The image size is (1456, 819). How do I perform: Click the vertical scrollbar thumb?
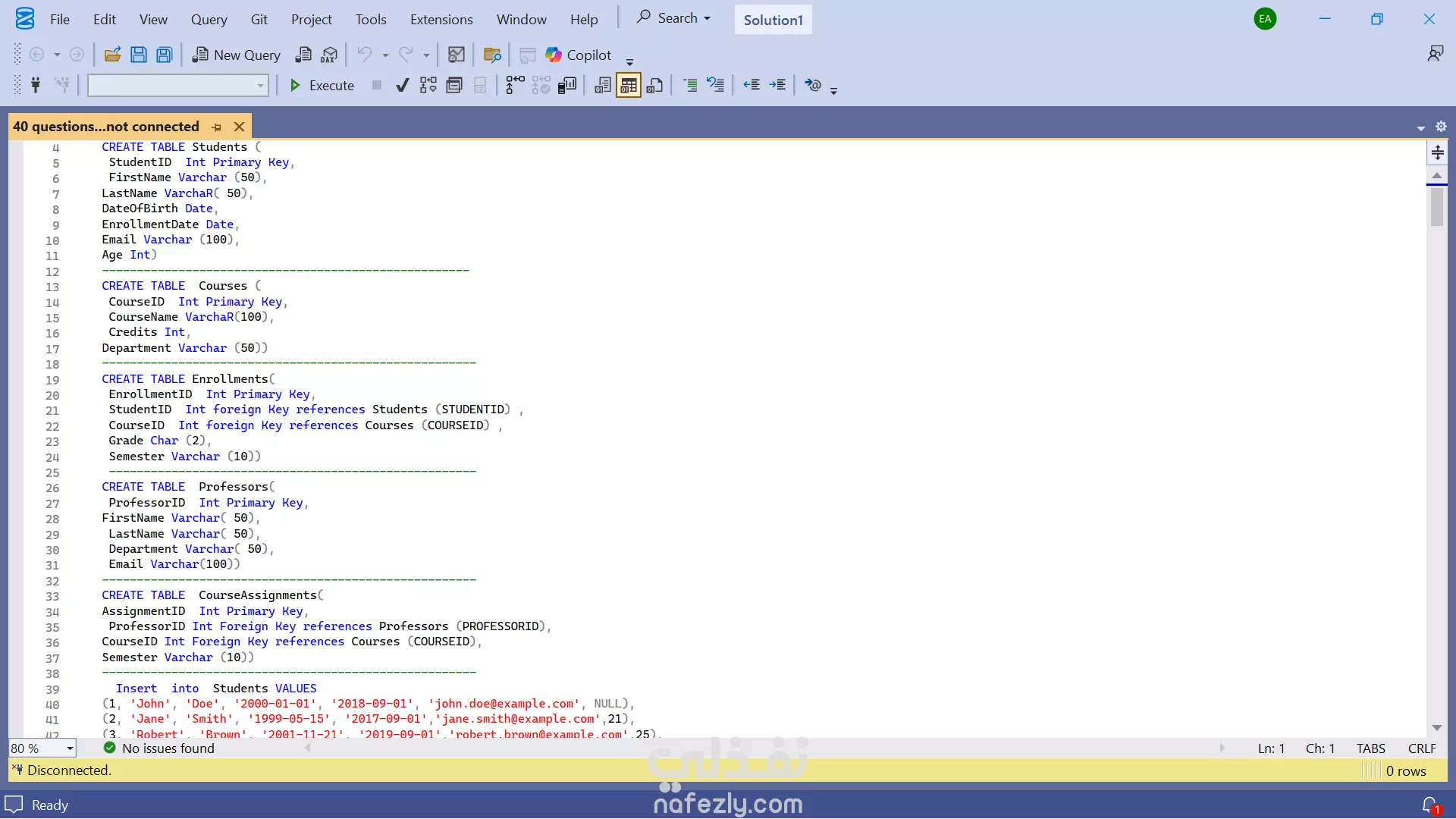[1437, 207]
